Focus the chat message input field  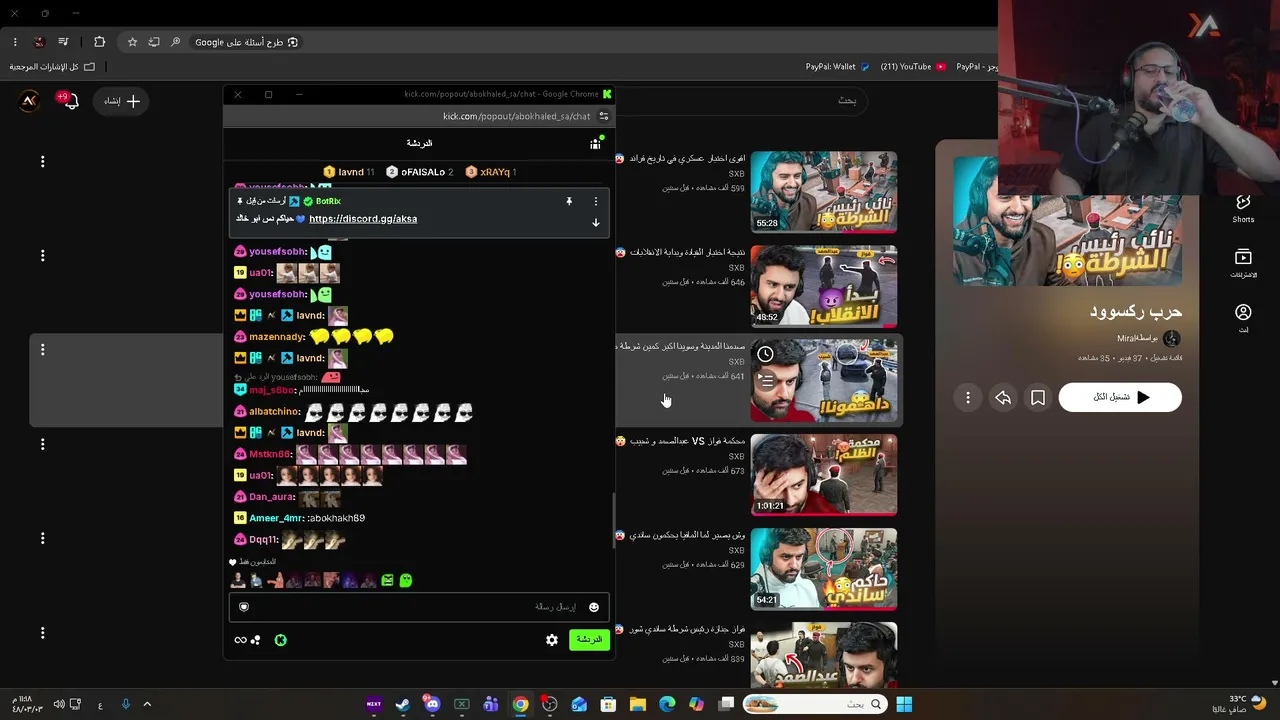point(419,607)
